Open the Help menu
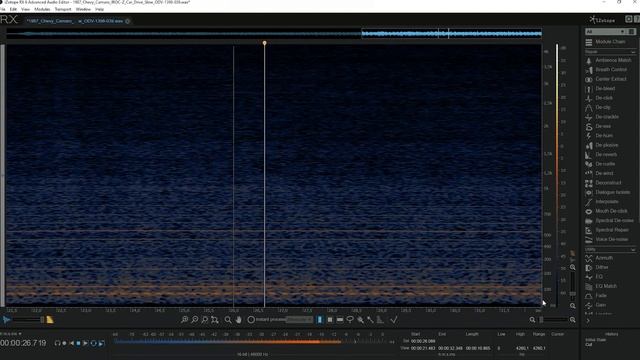This screenshot has width=640, height=360. tap(99, 9)
